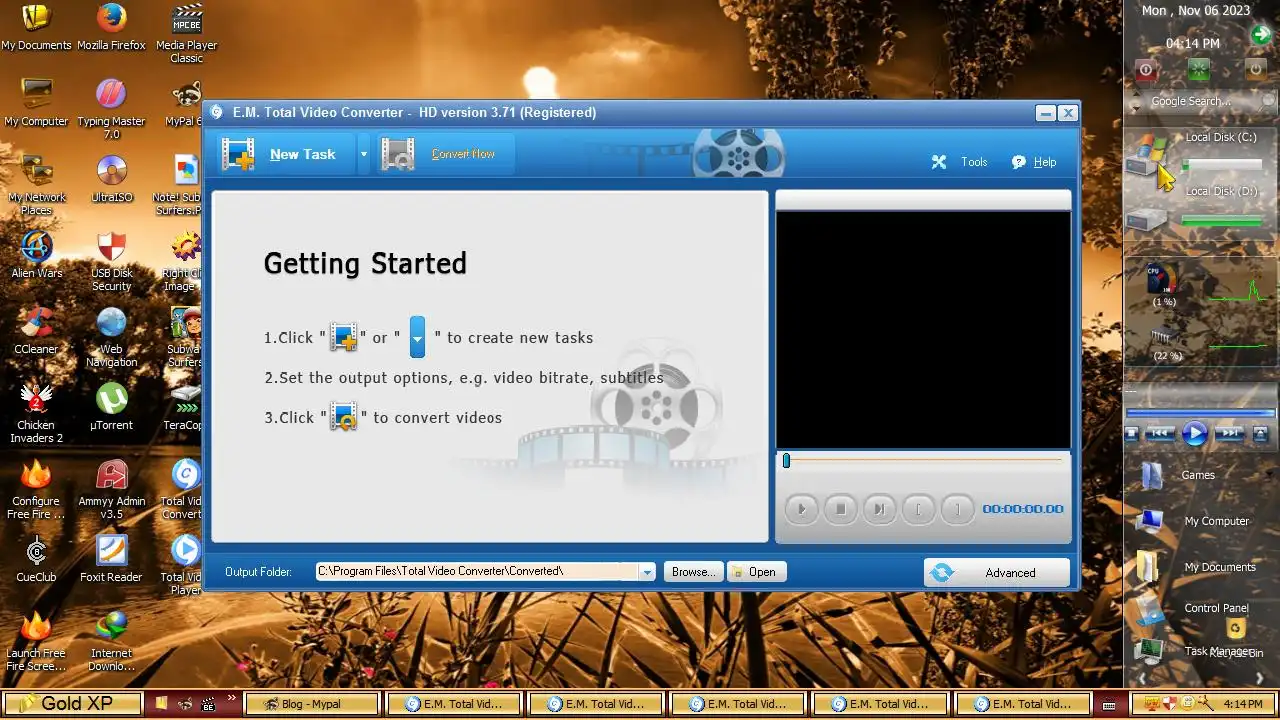
Task: Expand the Output Folder dropdown arrow
Action: coord(647,572)
